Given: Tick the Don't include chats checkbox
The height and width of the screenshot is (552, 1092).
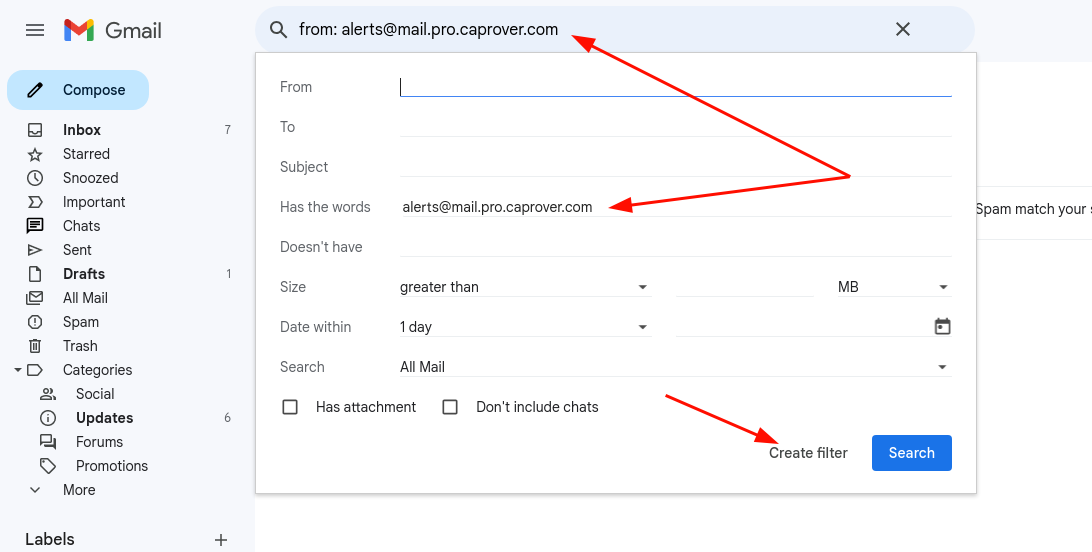Looking at the screenshot, I should click(450, 407).
